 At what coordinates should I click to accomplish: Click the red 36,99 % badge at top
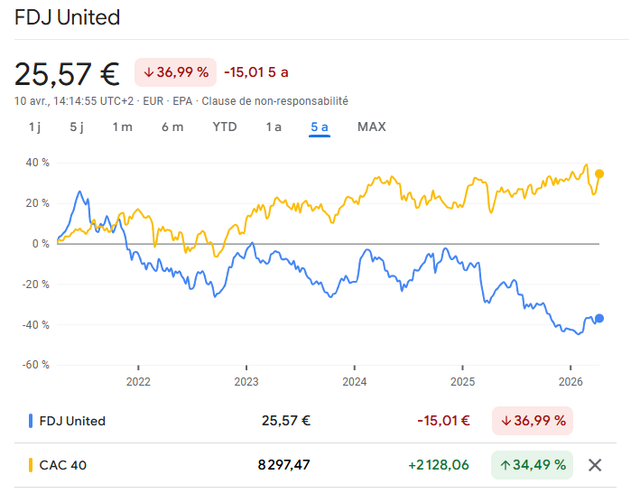click(x=176, y=72)
